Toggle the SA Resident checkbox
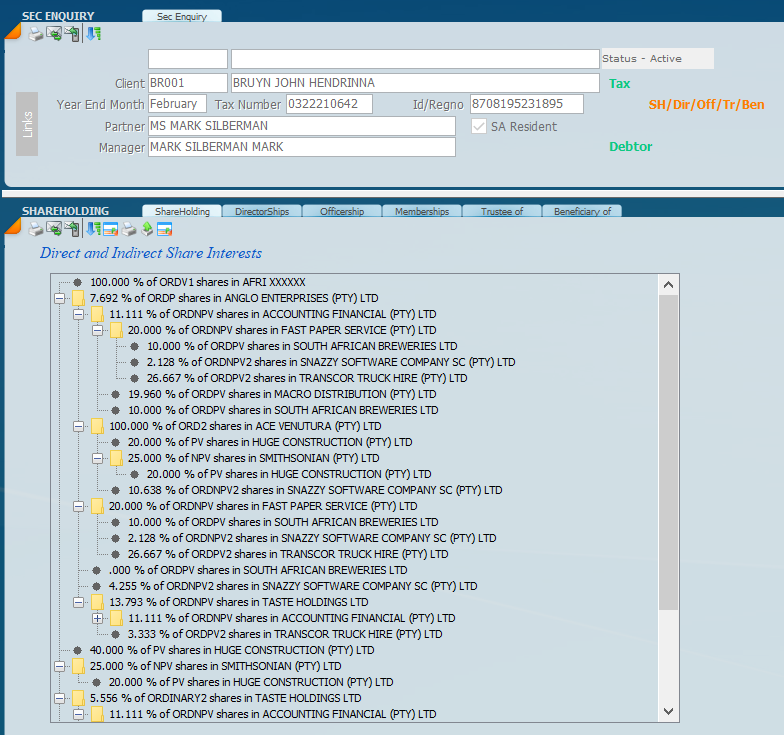Viewport: 784px width, 735px height. coord(479,127)
